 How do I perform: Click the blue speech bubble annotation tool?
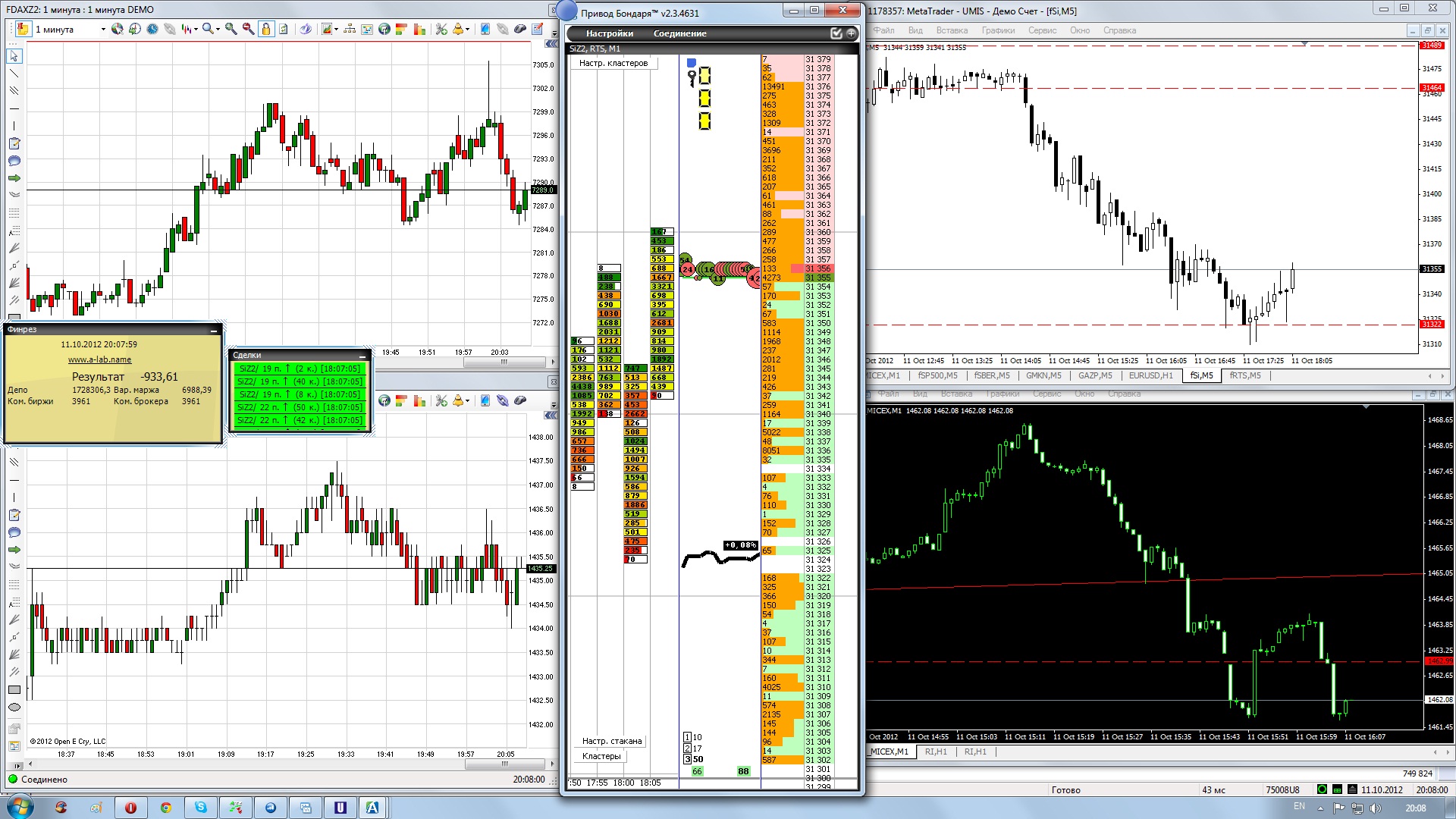(x=14, y=161)
